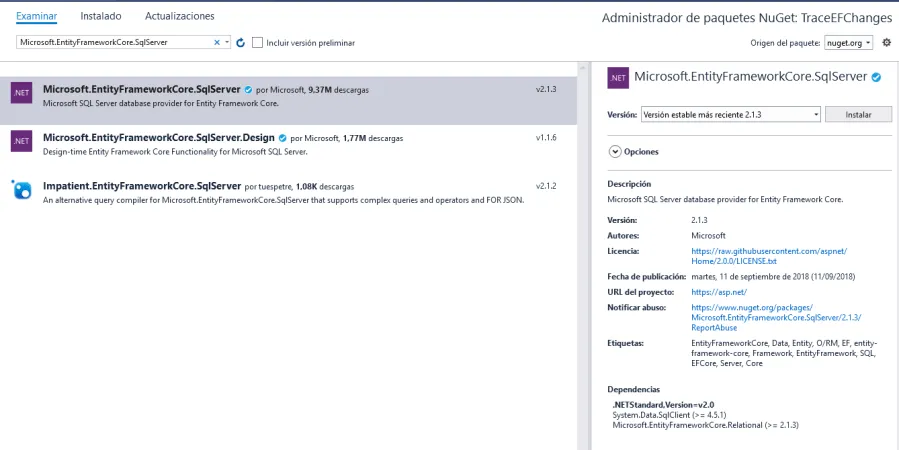Switch to the Instalado tab

coord(101,16)
